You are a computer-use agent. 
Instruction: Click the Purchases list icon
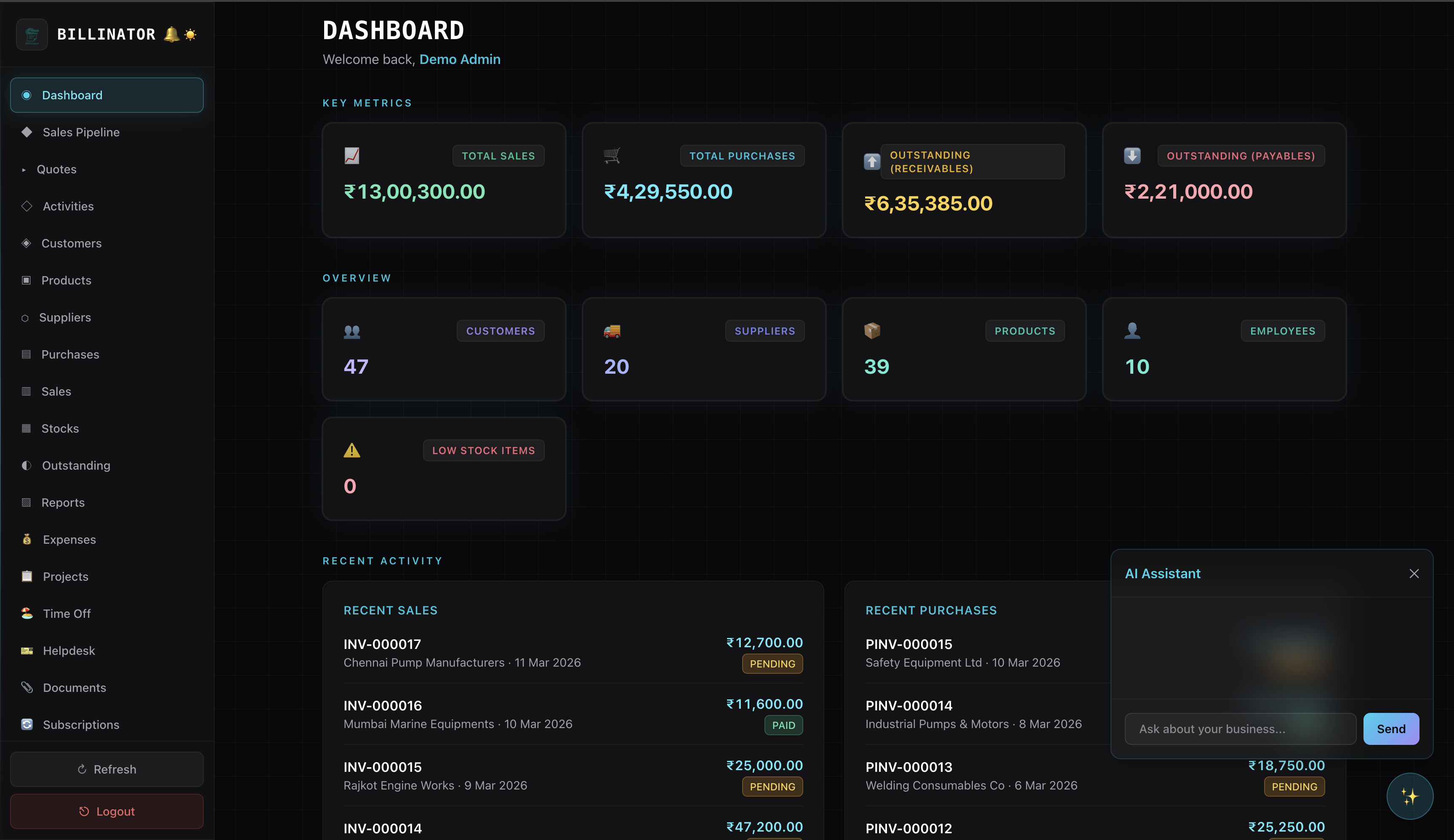pos(27,354)
